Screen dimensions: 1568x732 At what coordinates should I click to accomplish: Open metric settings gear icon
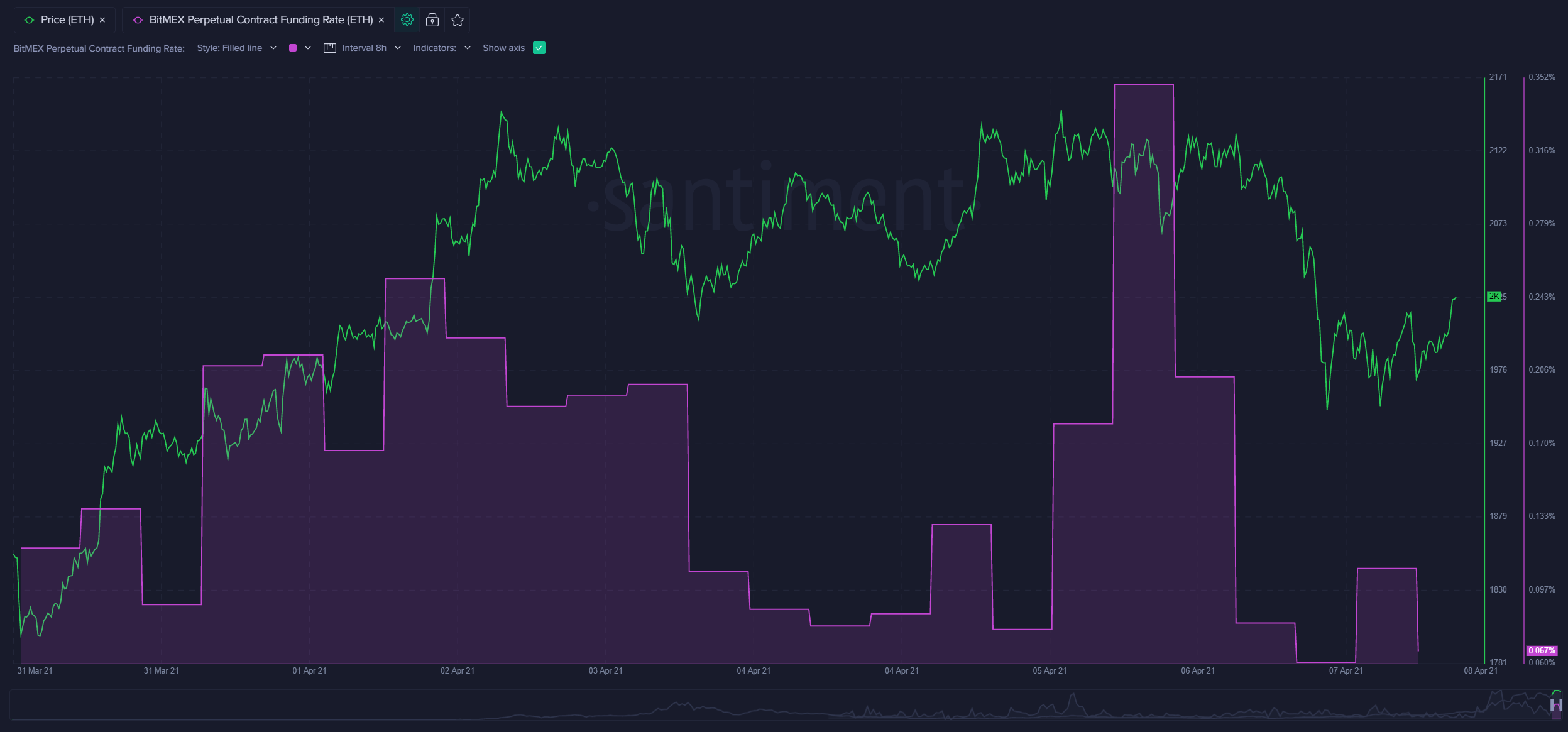coord(407,20)
